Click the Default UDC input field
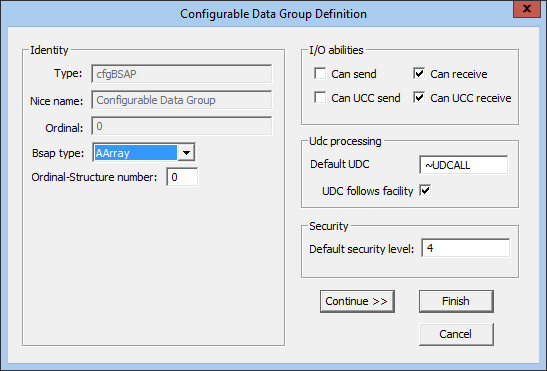547x371 pixels. click(464, 165)
